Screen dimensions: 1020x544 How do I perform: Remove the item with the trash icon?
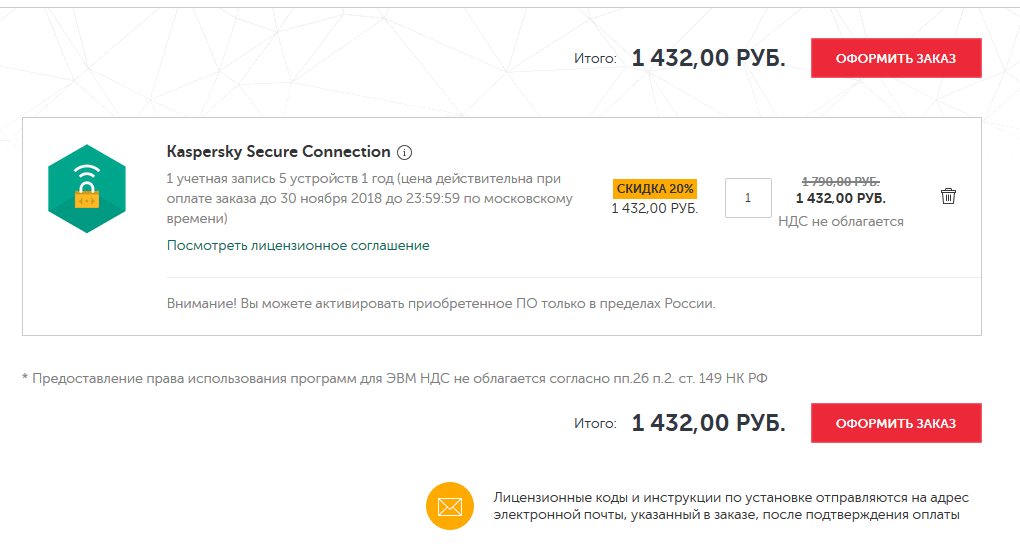pos(948,196)
